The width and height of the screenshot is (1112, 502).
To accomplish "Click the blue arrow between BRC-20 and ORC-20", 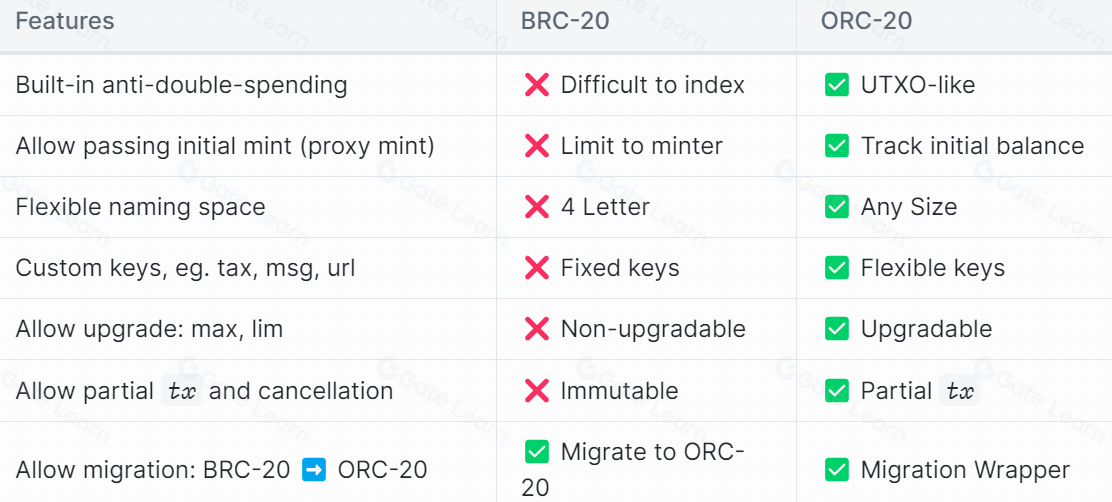I will [x=313, y=469].
